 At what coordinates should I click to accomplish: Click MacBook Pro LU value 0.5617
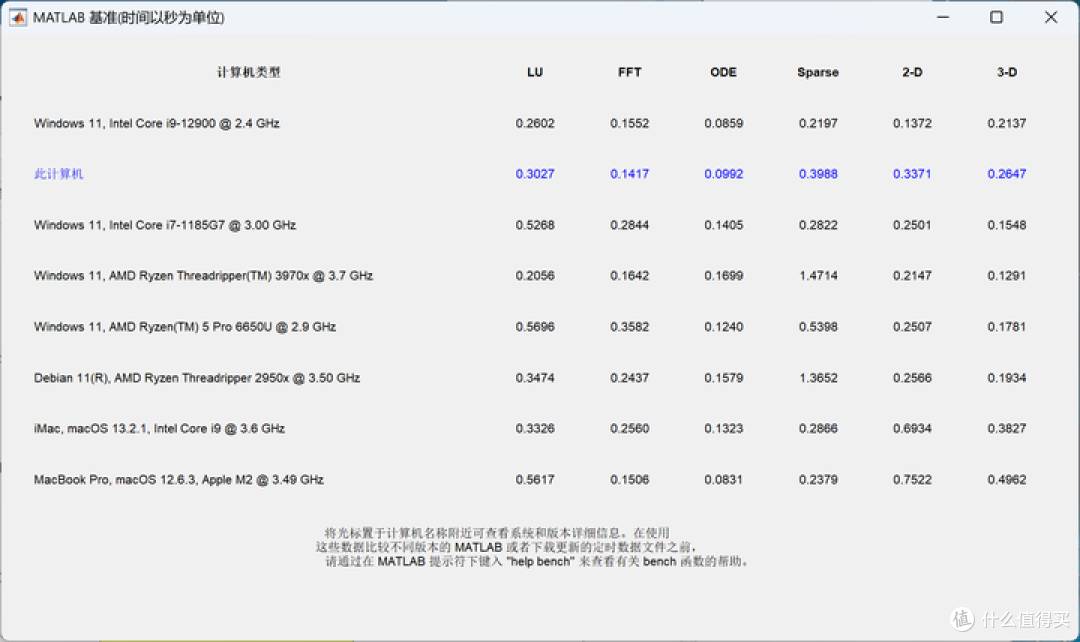(535, 479)
